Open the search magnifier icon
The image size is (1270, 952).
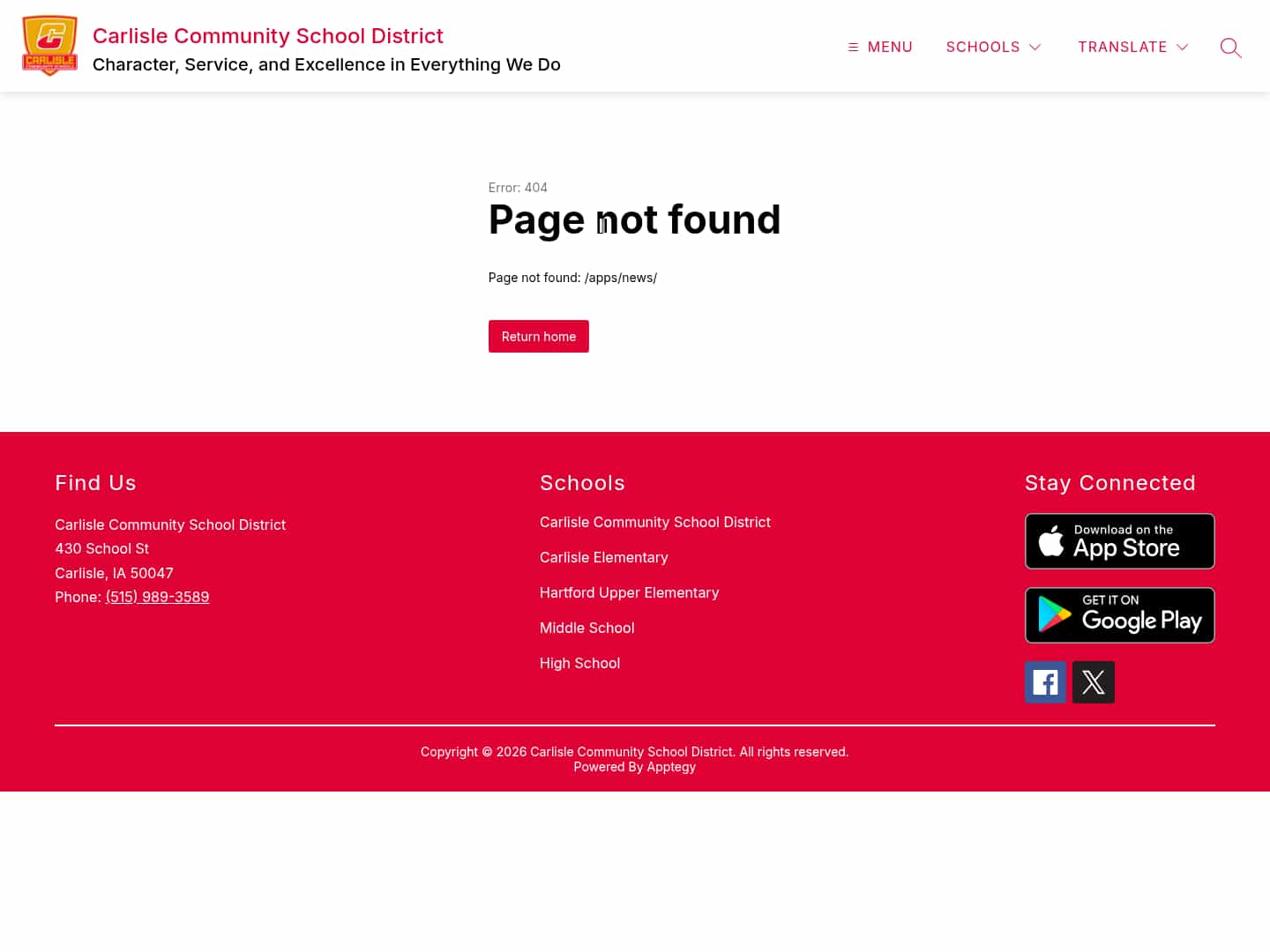1230,48
